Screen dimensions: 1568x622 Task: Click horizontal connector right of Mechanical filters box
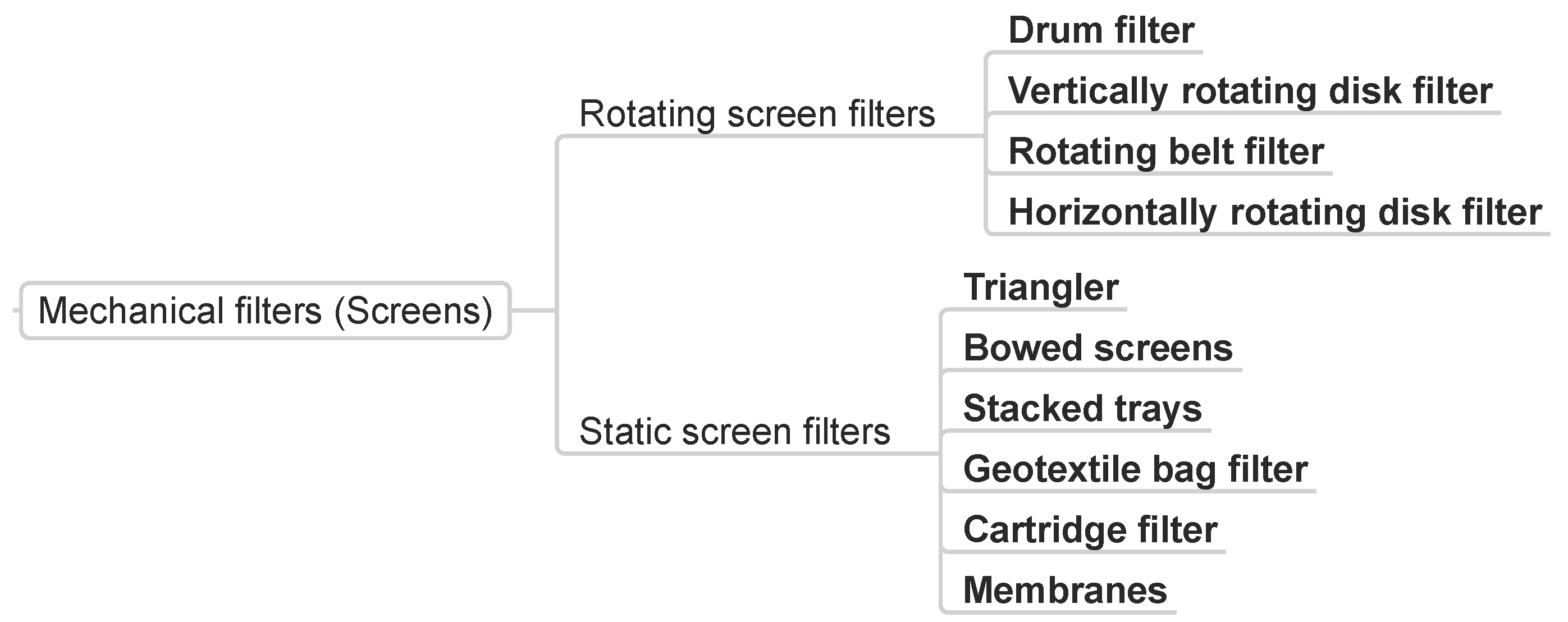(x=533, y=310)
